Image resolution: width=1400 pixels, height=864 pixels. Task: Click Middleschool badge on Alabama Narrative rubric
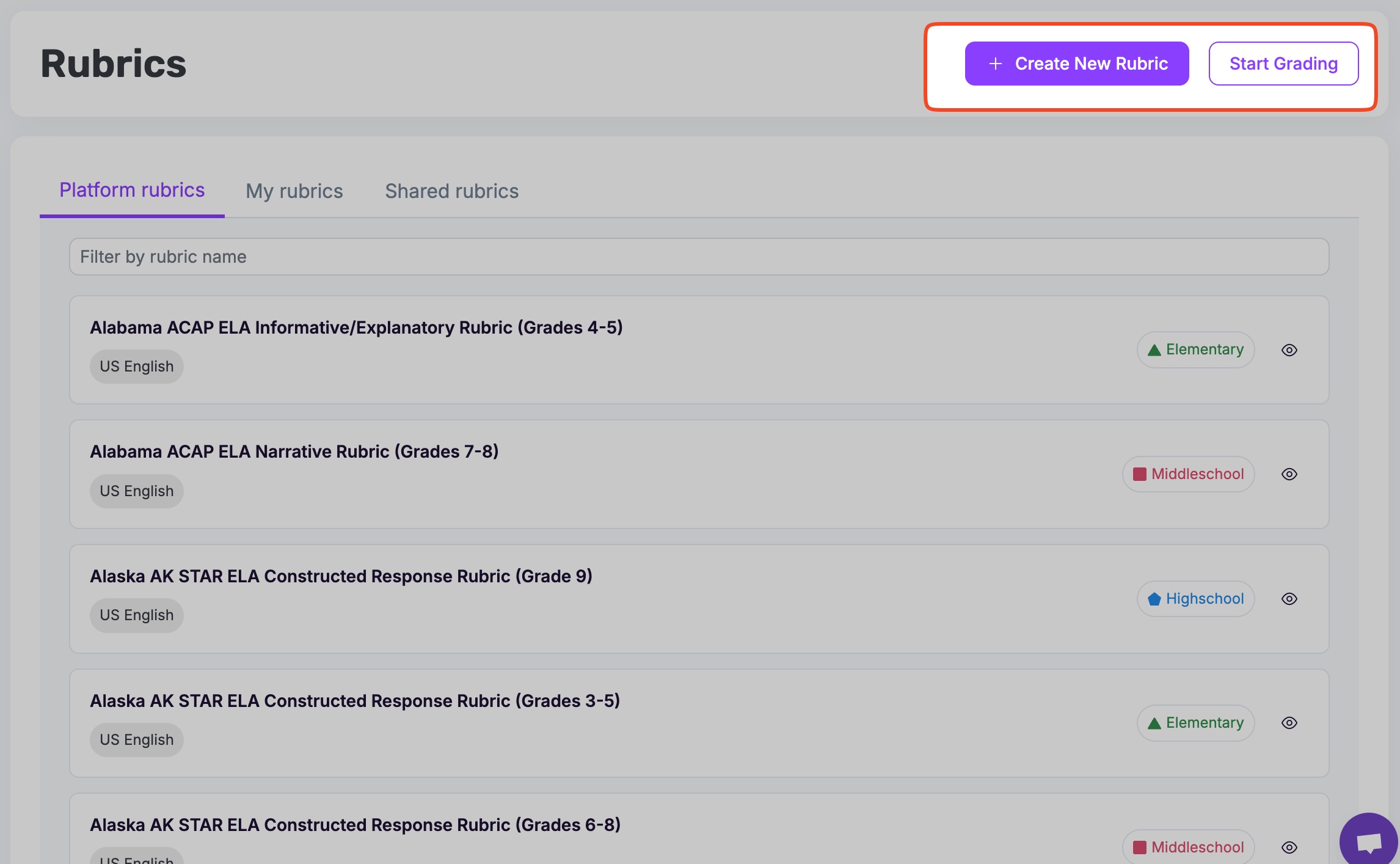1188,474
